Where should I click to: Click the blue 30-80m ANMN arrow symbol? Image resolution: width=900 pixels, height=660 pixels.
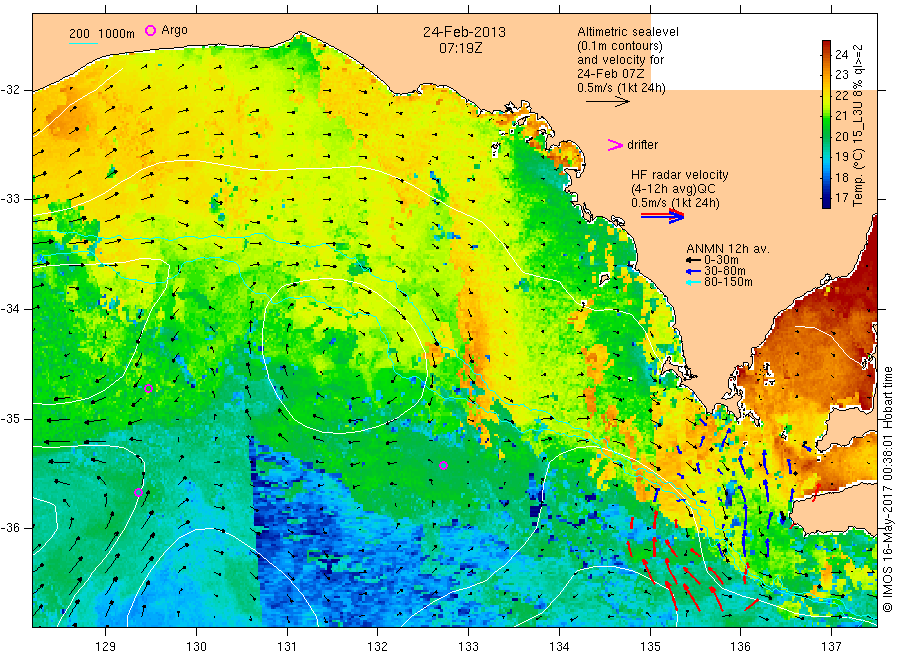pyautogui.click(x=693, y=271)
